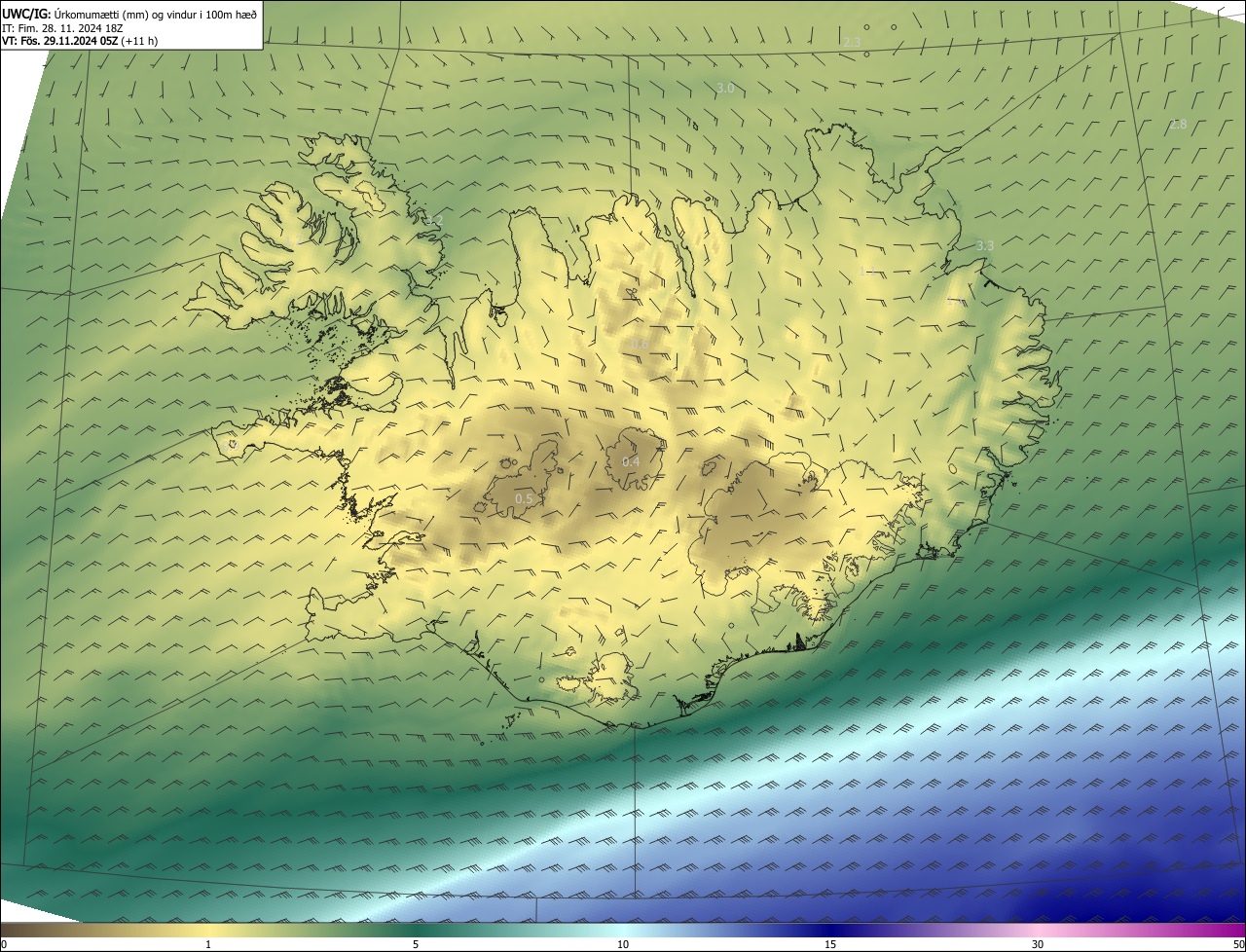Click the '5' tick on the color scale
Screen dimensions: 1246x952
416,944
